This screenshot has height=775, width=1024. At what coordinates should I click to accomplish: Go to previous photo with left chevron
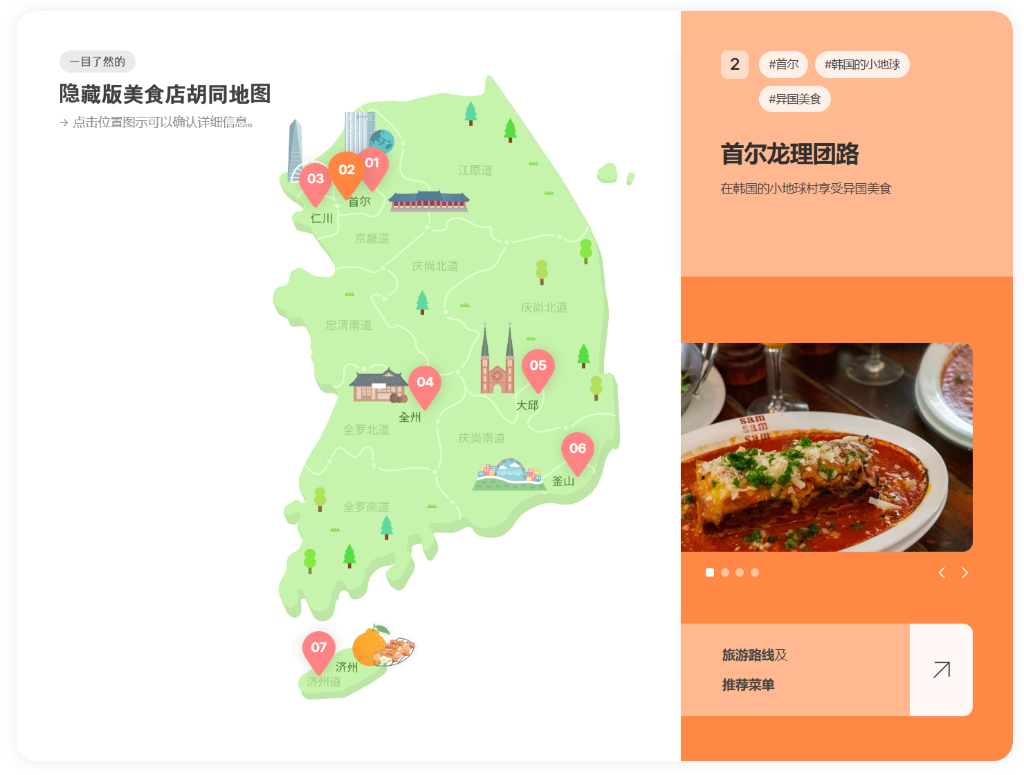pyautogui.click(x=942, y=573)
